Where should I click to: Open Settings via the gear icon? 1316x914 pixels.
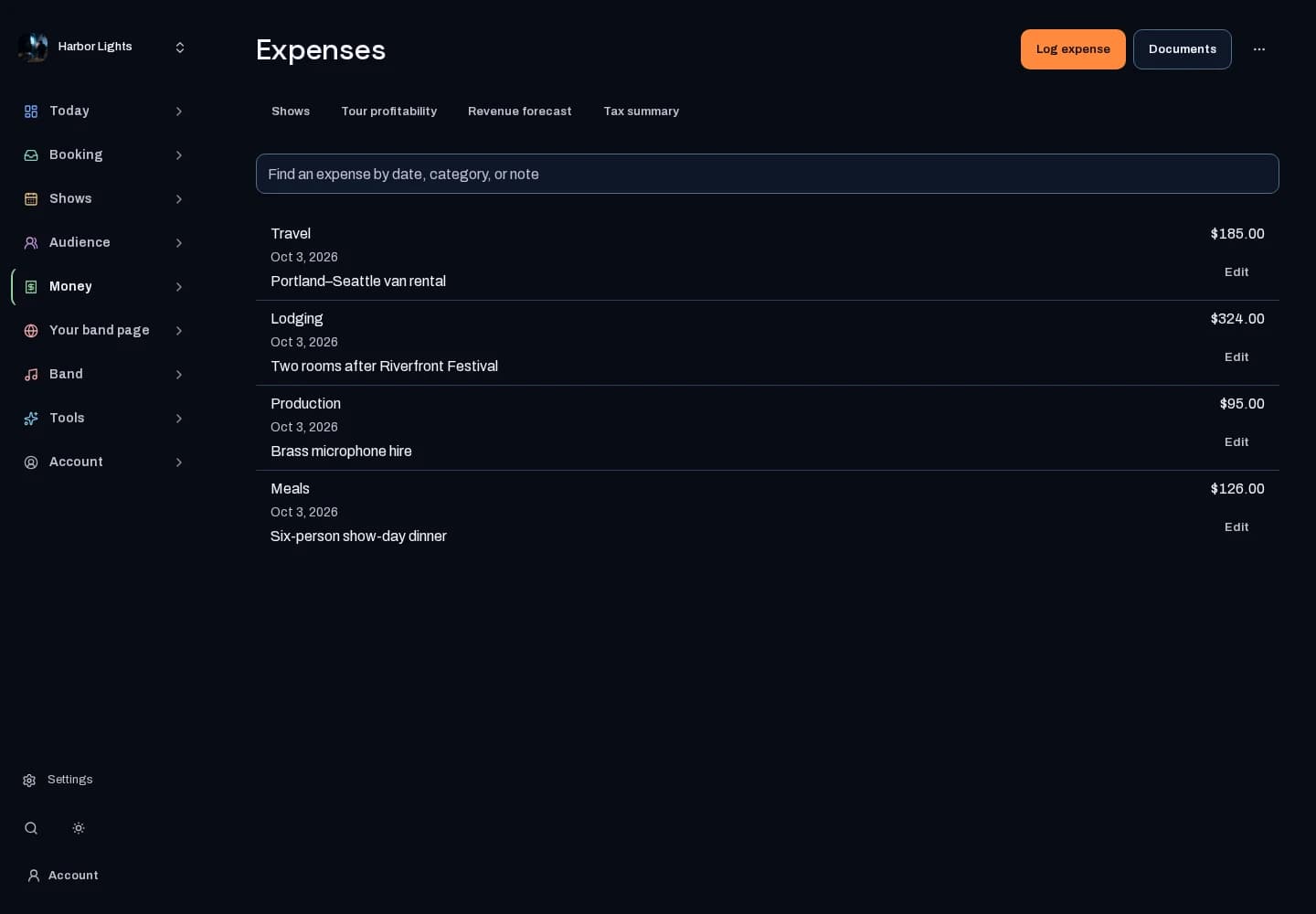(x=29, y=781)
